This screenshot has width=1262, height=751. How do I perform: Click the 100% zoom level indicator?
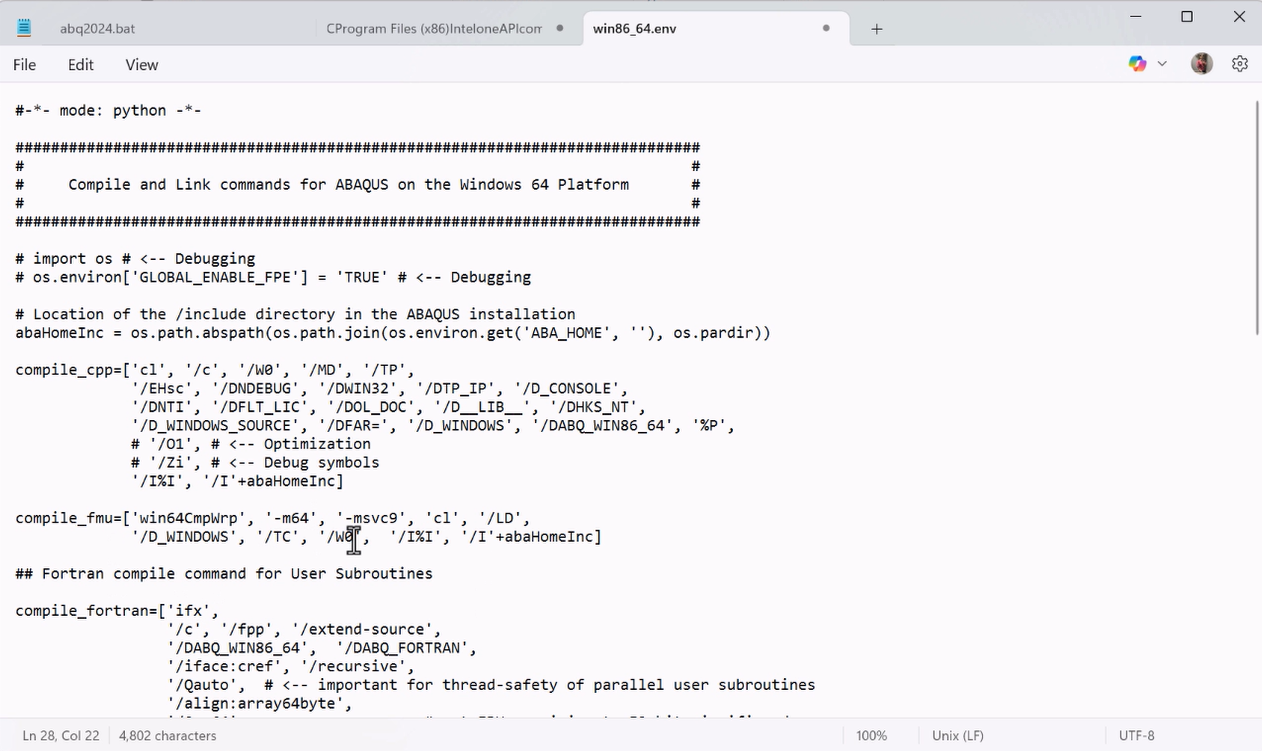click(x=871, y=735)
